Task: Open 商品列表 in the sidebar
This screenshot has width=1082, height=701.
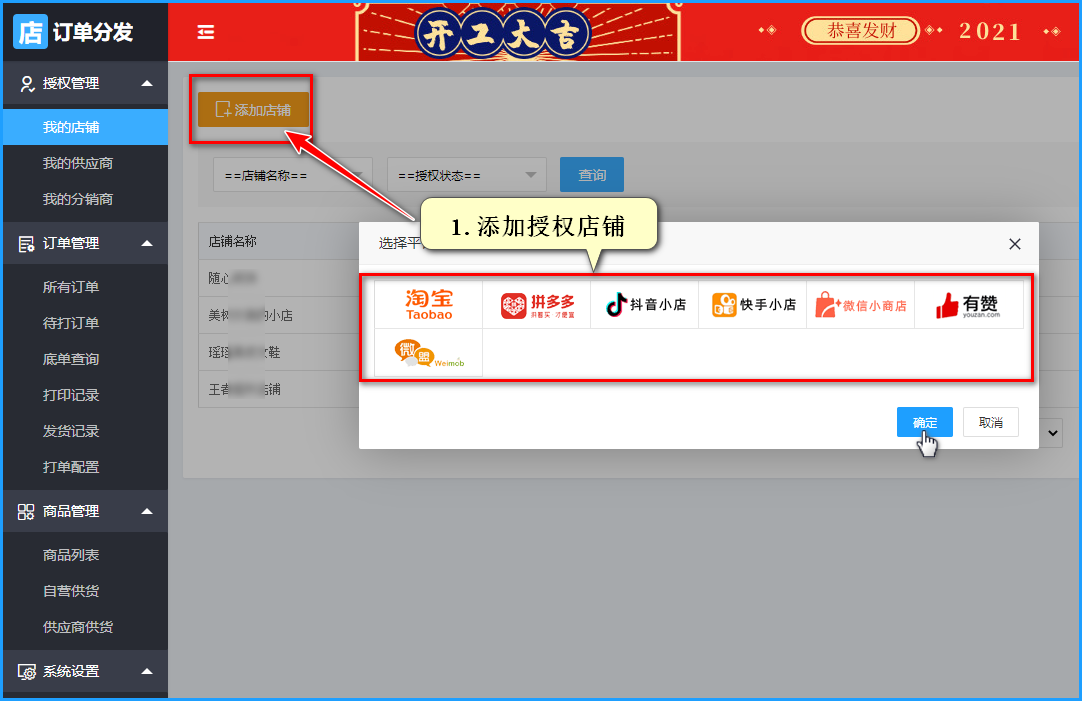Action: tap(70, 555)
